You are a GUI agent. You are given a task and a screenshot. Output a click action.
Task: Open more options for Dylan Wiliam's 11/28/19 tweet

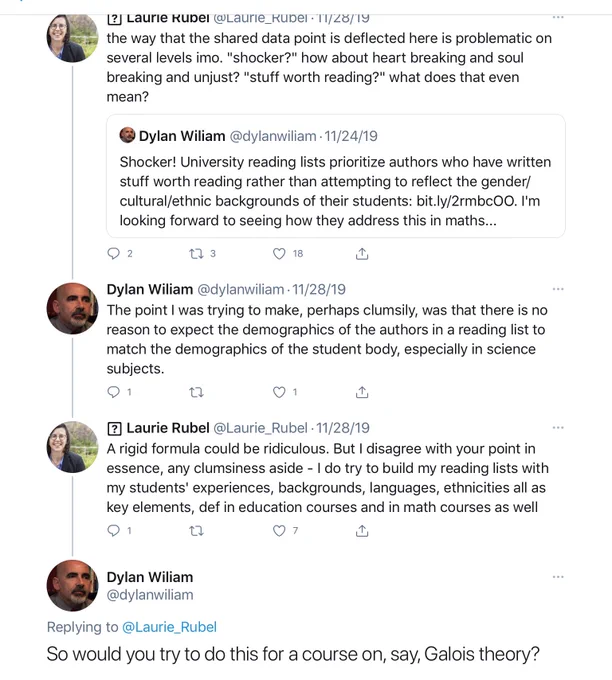tap(558, 289)
